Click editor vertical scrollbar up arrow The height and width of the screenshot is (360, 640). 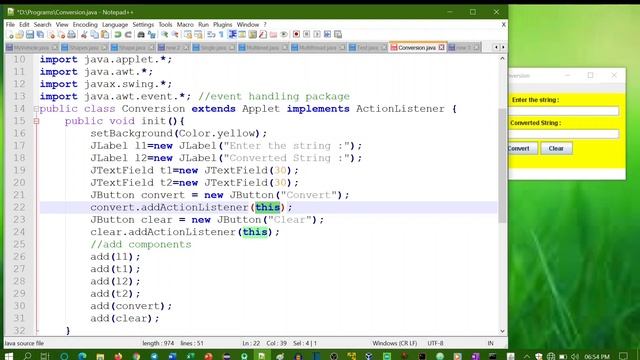(502, 59)
